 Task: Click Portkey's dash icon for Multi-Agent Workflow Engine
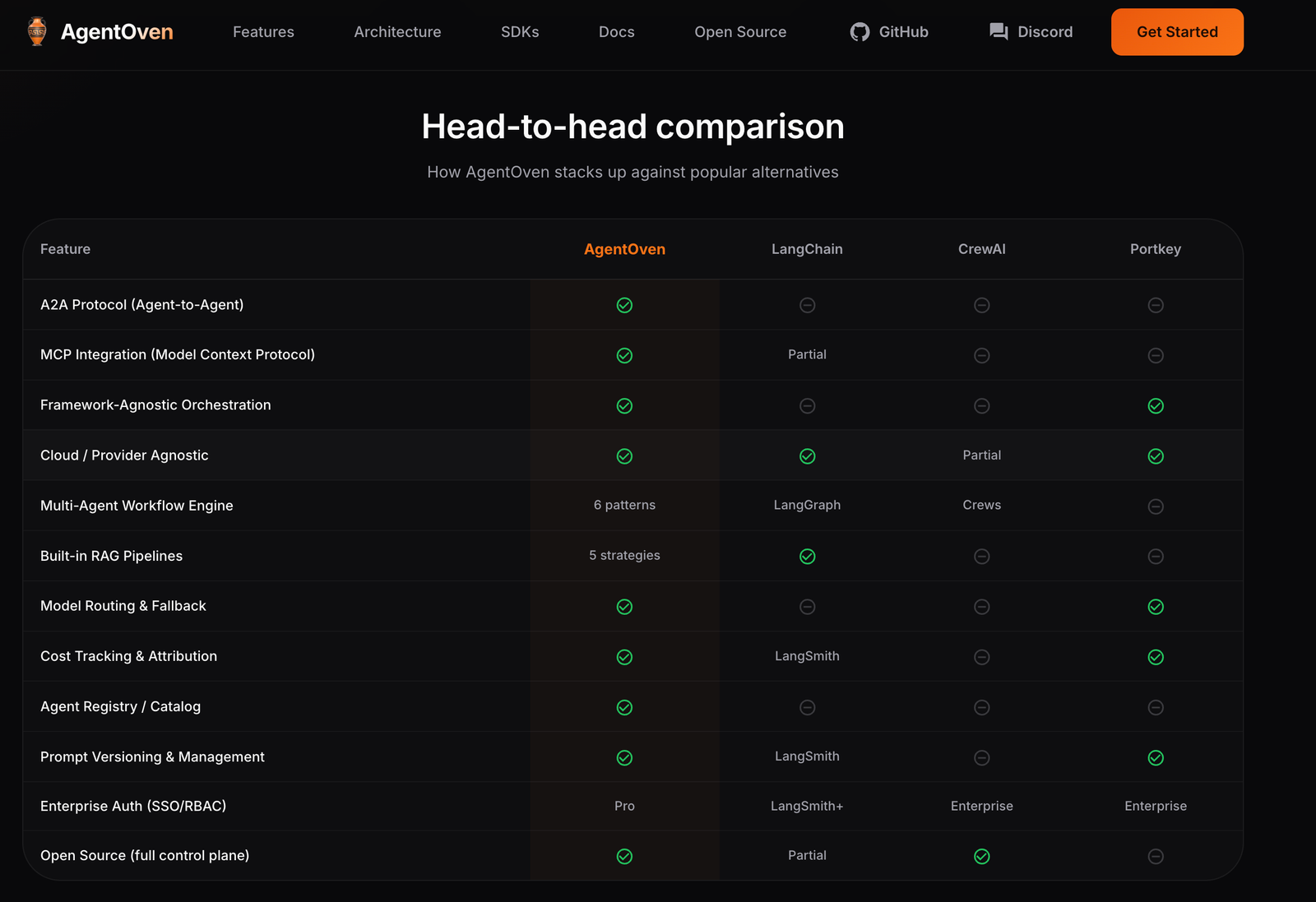[x=1156, y=507]
